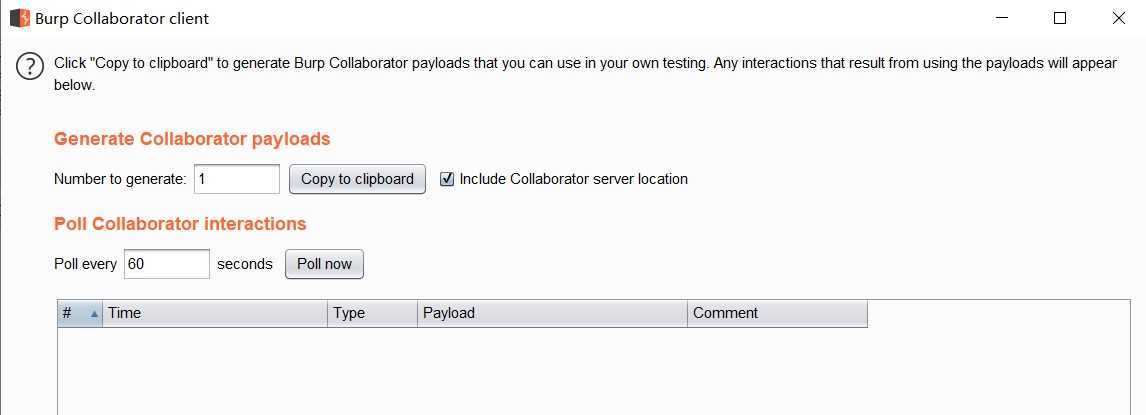Sort interactions by Comment column header
Screen dimensions: 1146x415
pos(778,313)
